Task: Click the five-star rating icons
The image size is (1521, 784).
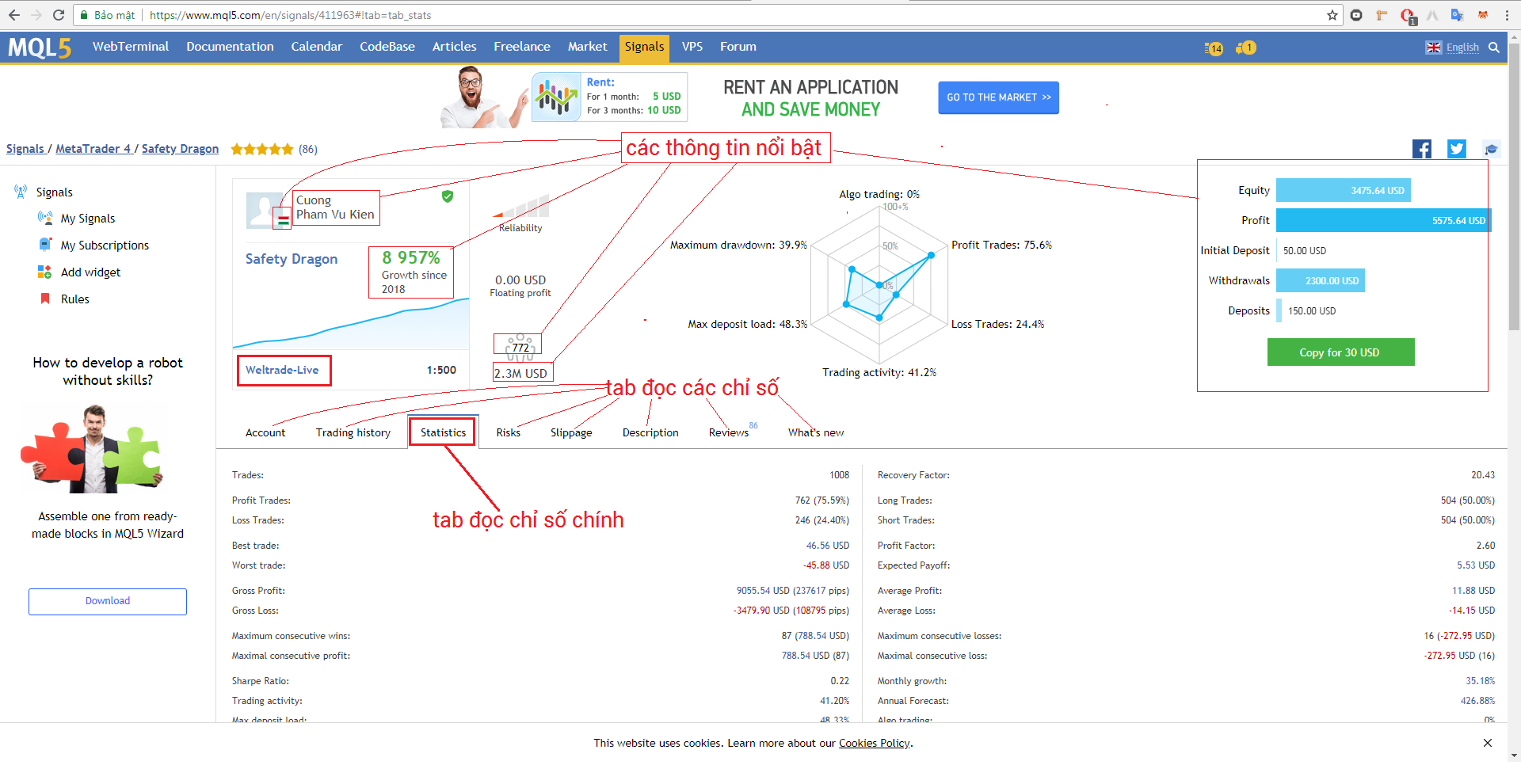Action: coord(262,149)
